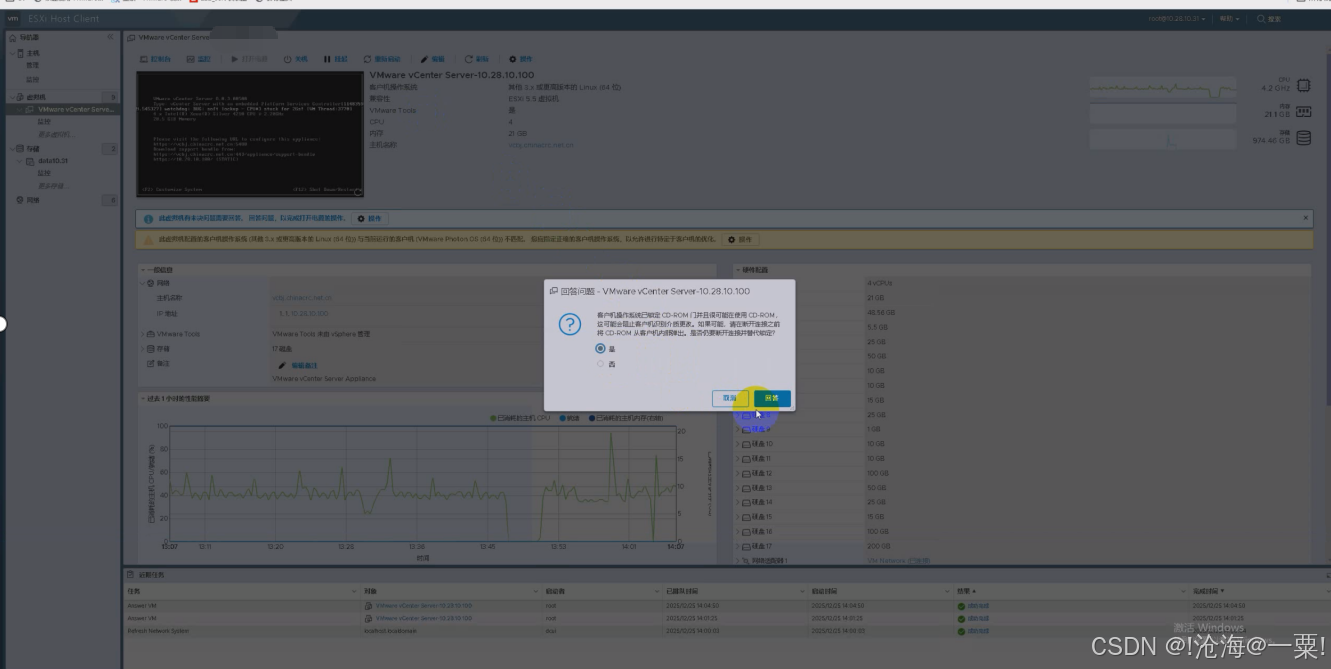This screenshot has height=669, width=1331.
Task: Click 操作 button in the blue info banner
Action: click(369, 218)
